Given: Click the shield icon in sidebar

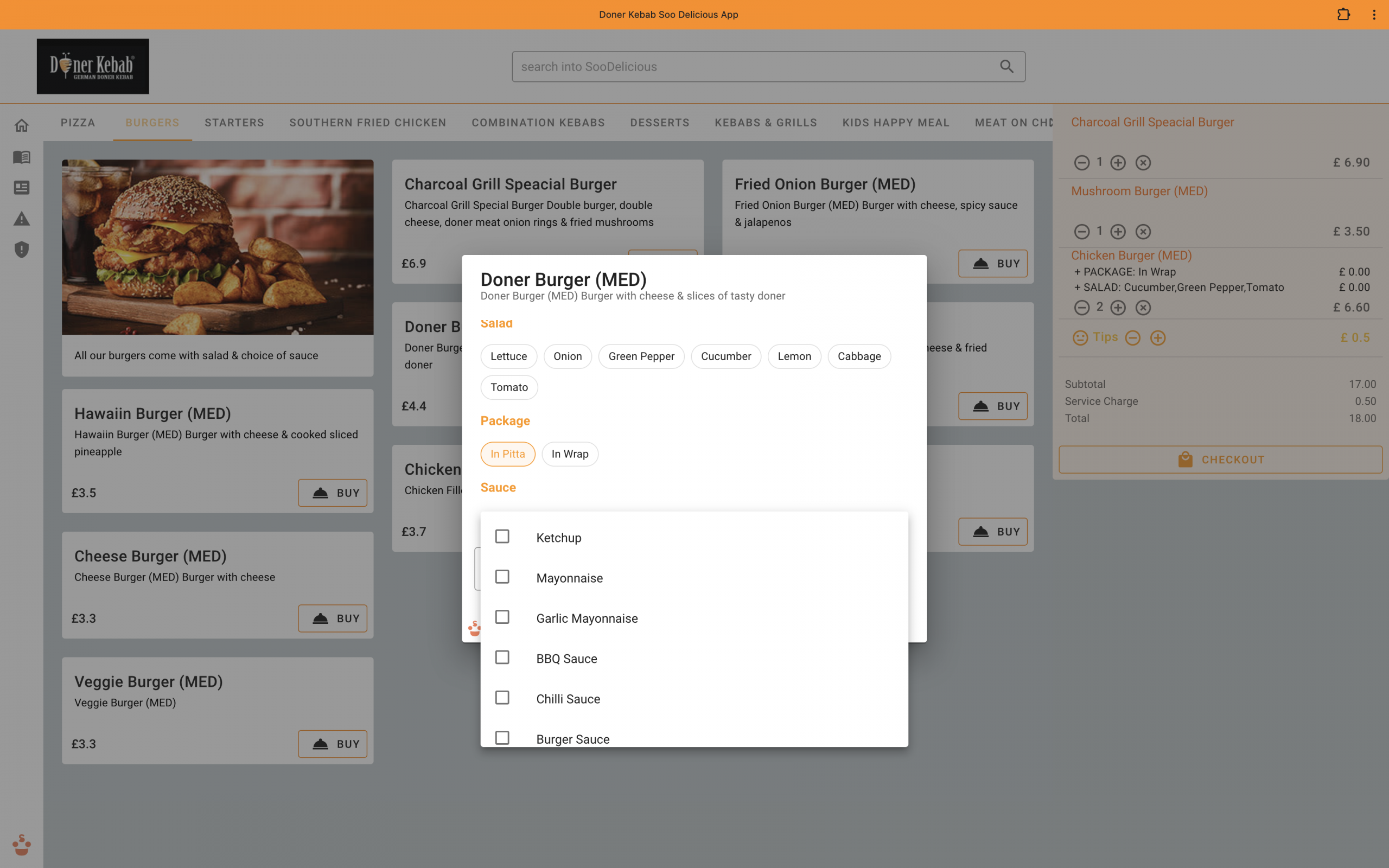Looking at the screenshot, I should tap(22, 250).
